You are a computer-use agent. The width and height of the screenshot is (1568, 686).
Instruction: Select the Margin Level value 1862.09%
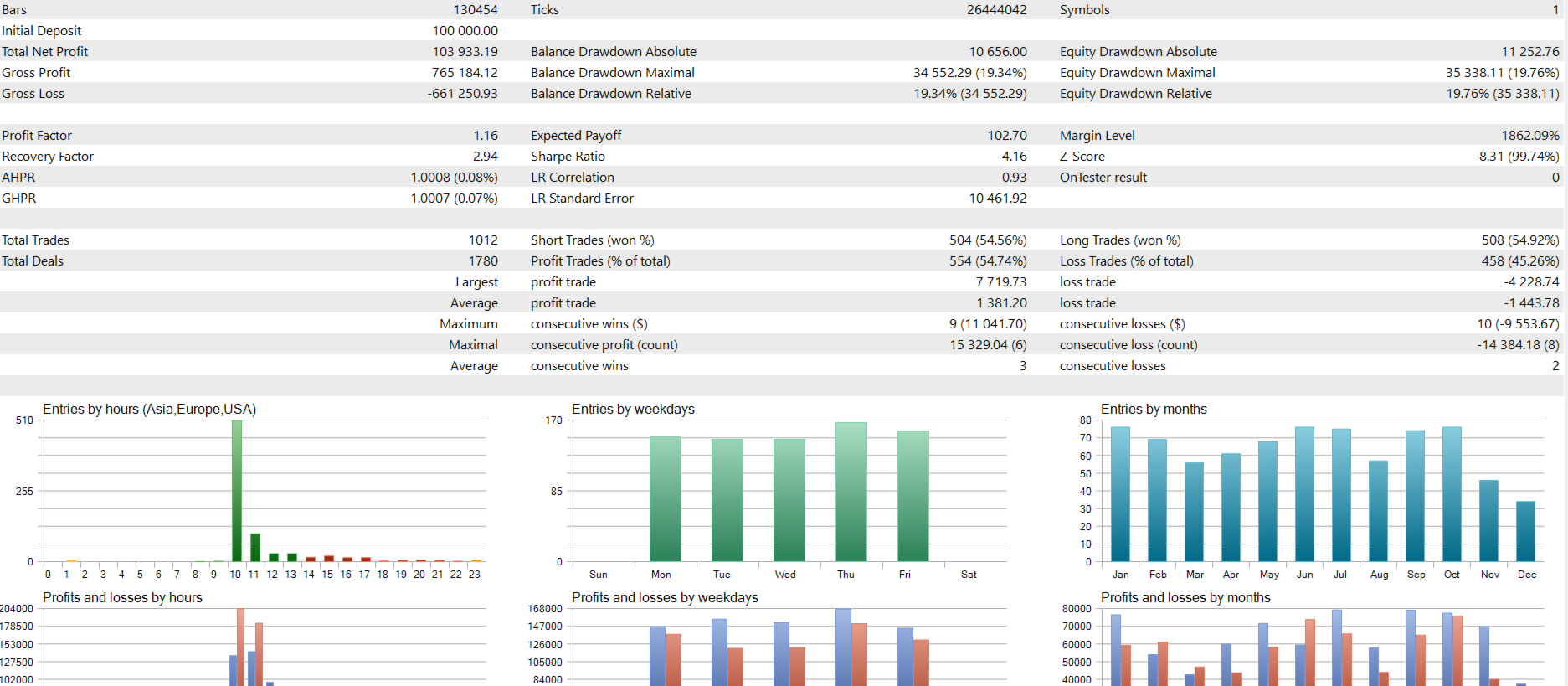1529,135
